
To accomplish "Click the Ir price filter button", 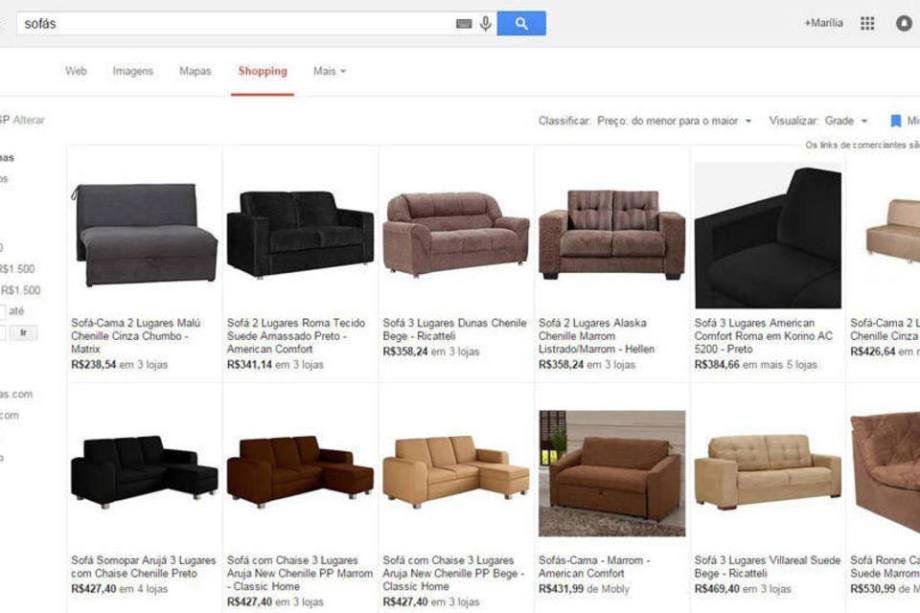I will pos(23,333).
